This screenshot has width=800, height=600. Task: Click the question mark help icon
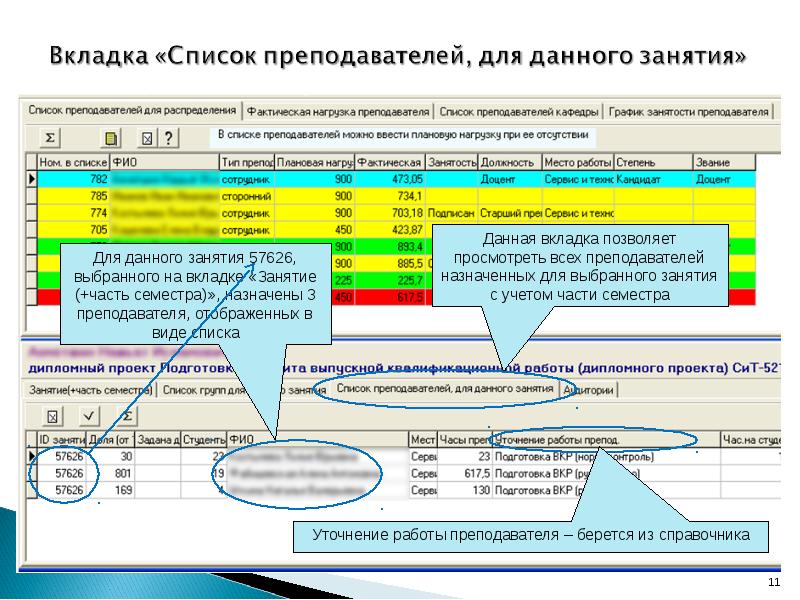(169, 137)
